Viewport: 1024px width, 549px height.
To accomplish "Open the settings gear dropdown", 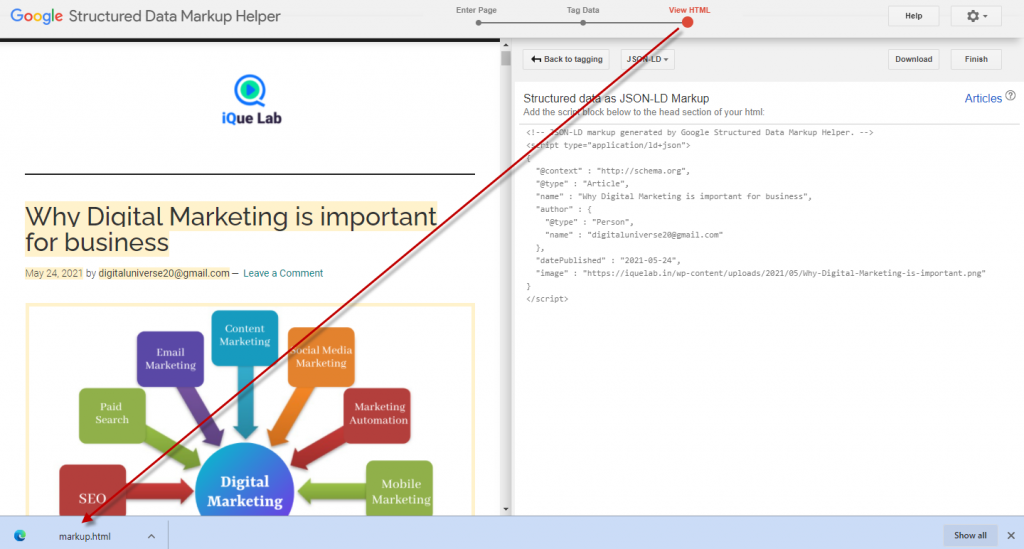I will coord(976,16).
